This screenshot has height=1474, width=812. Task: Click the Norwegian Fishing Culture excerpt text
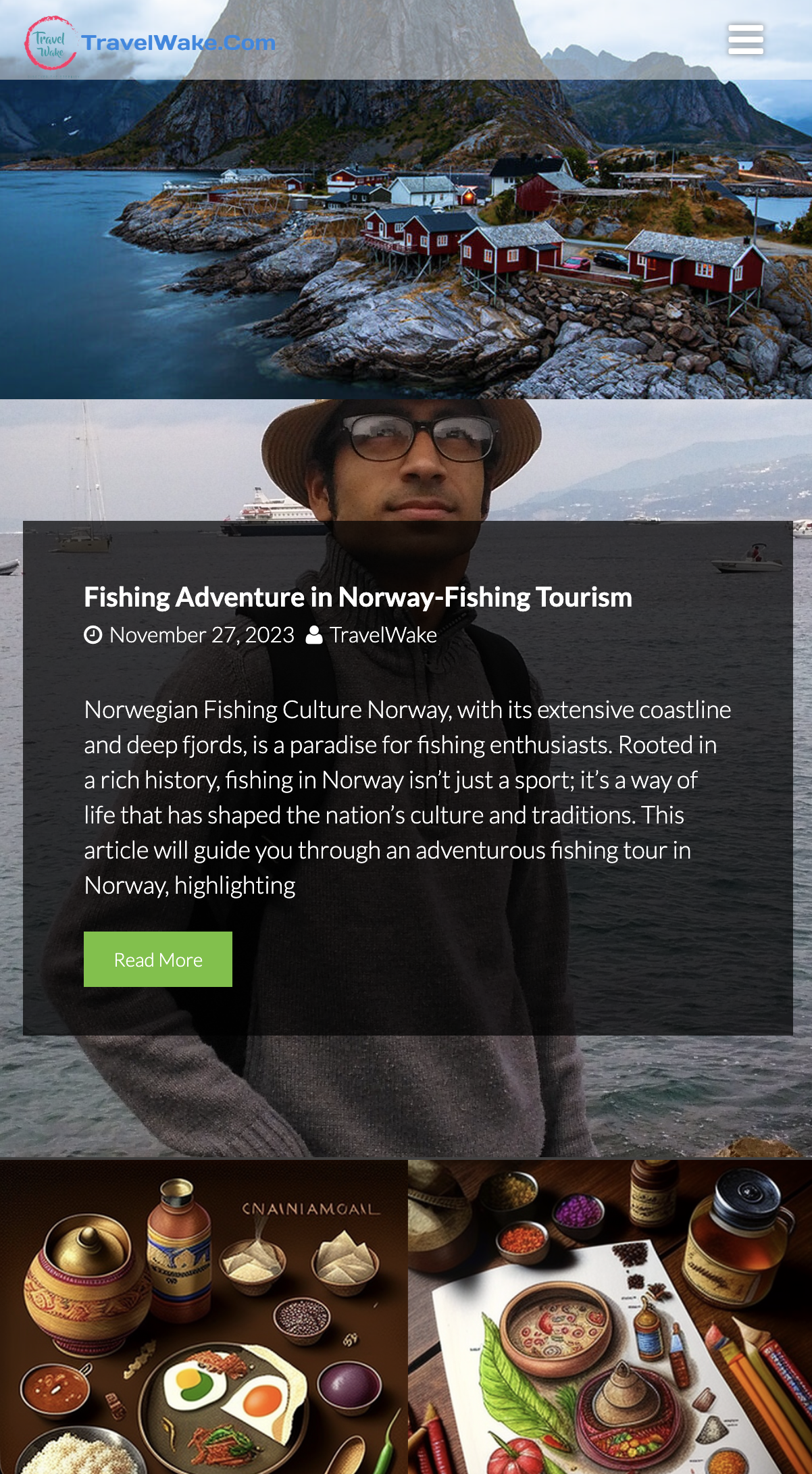[x=407, y=797]
